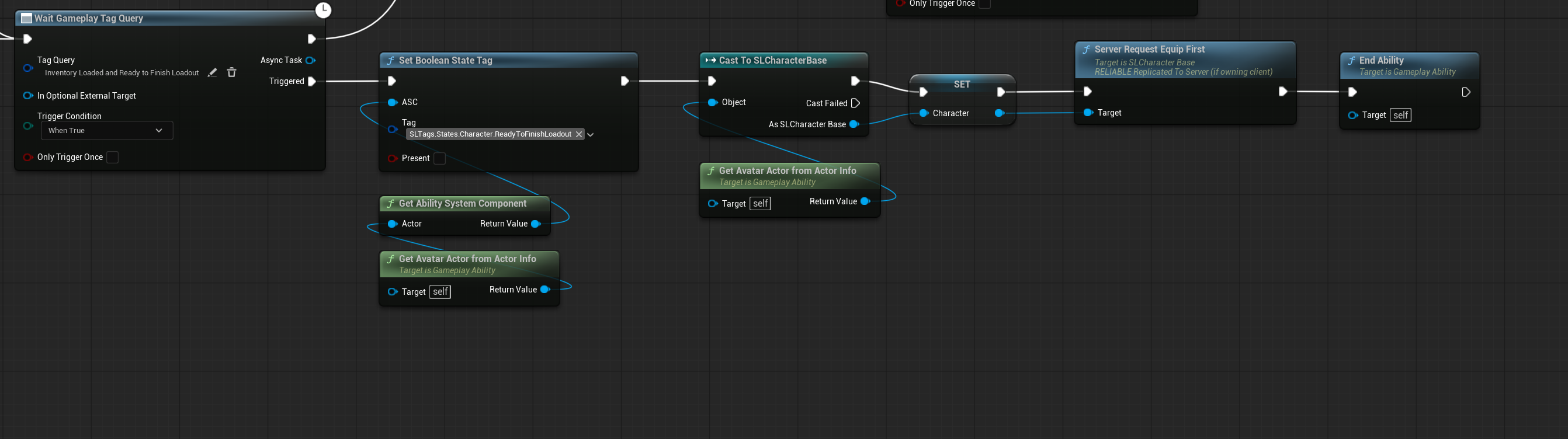Click the execution output pin of the SET node
Viewport: 1568px width, 439px height.
(x=1001, y=92)
